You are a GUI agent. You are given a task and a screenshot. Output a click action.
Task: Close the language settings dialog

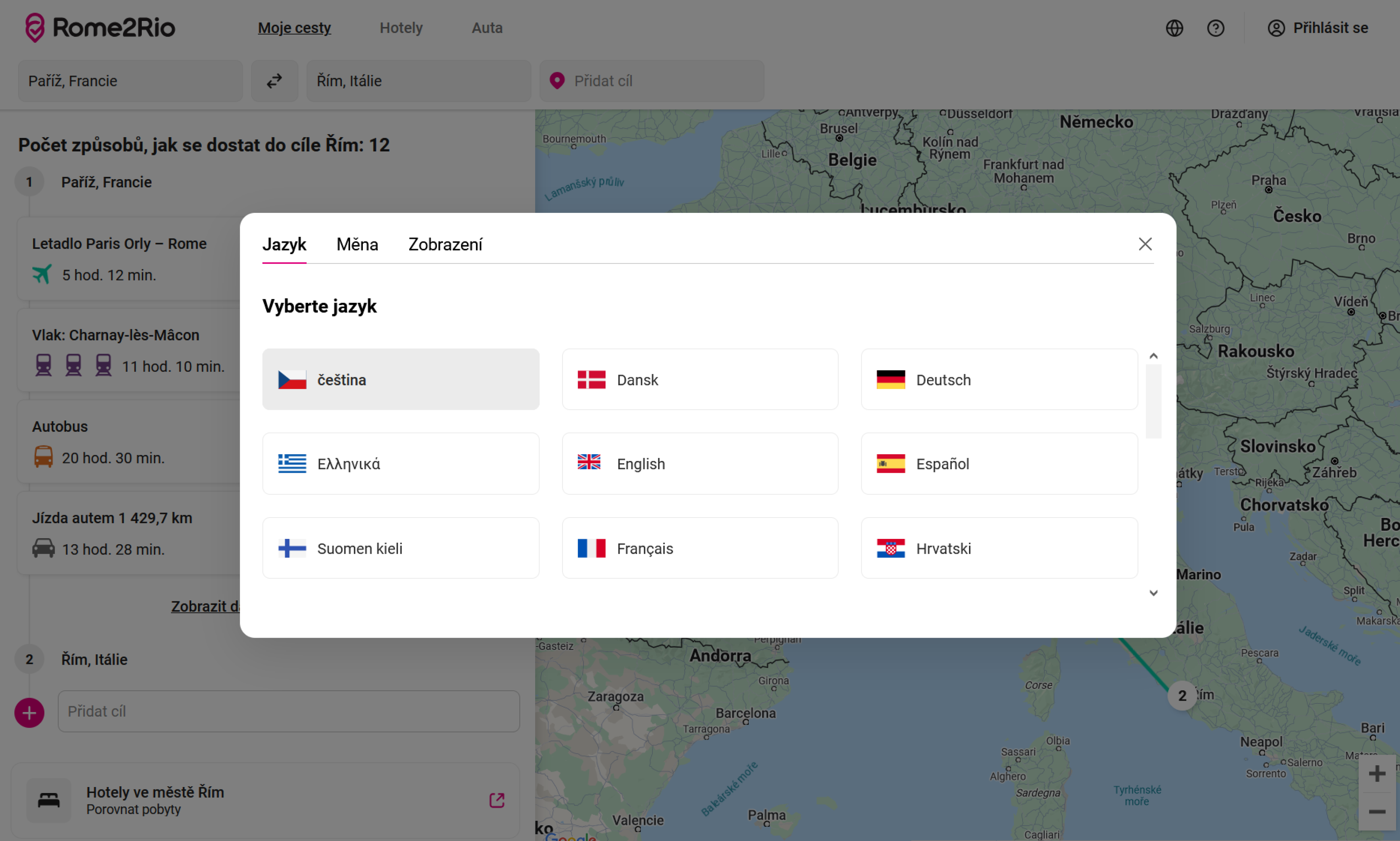click(x=1145, y=244)
